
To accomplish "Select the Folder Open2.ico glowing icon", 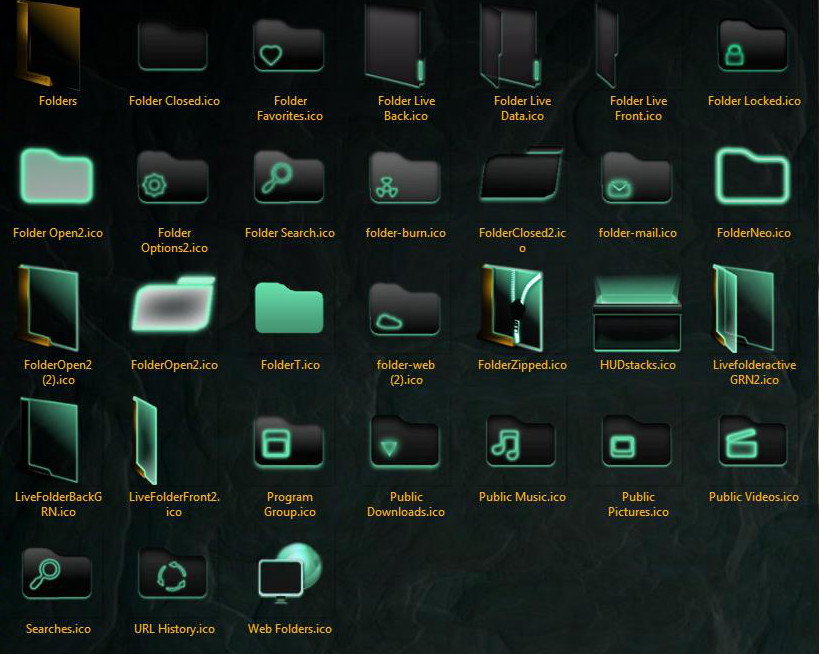I will click(56, 176).
